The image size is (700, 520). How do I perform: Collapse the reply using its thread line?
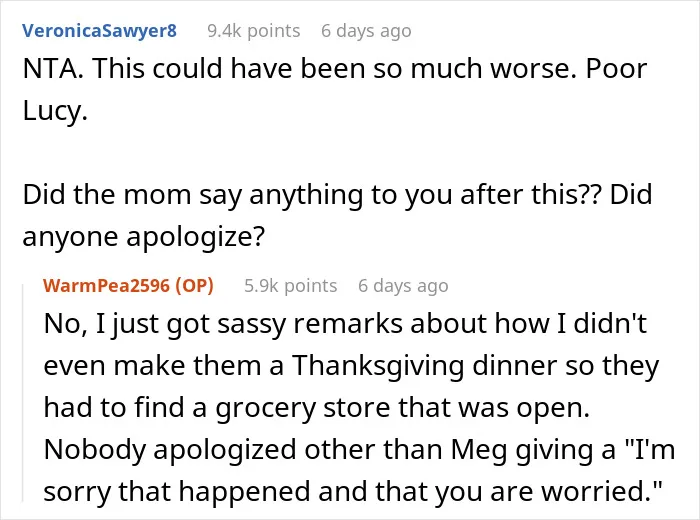click(x=23, y=393)
